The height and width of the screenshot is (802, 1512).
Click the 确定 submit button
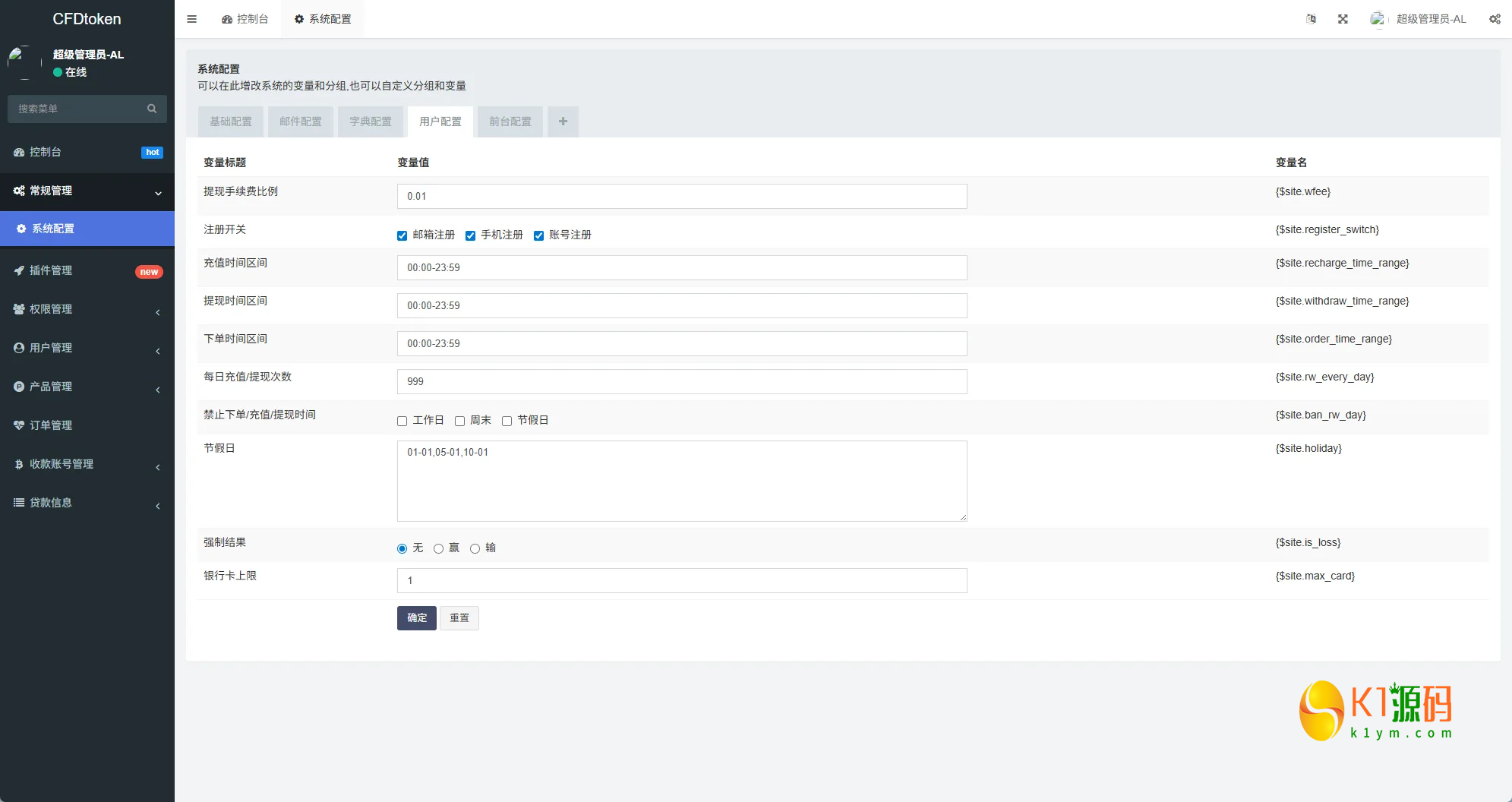(x=417, y=618)
